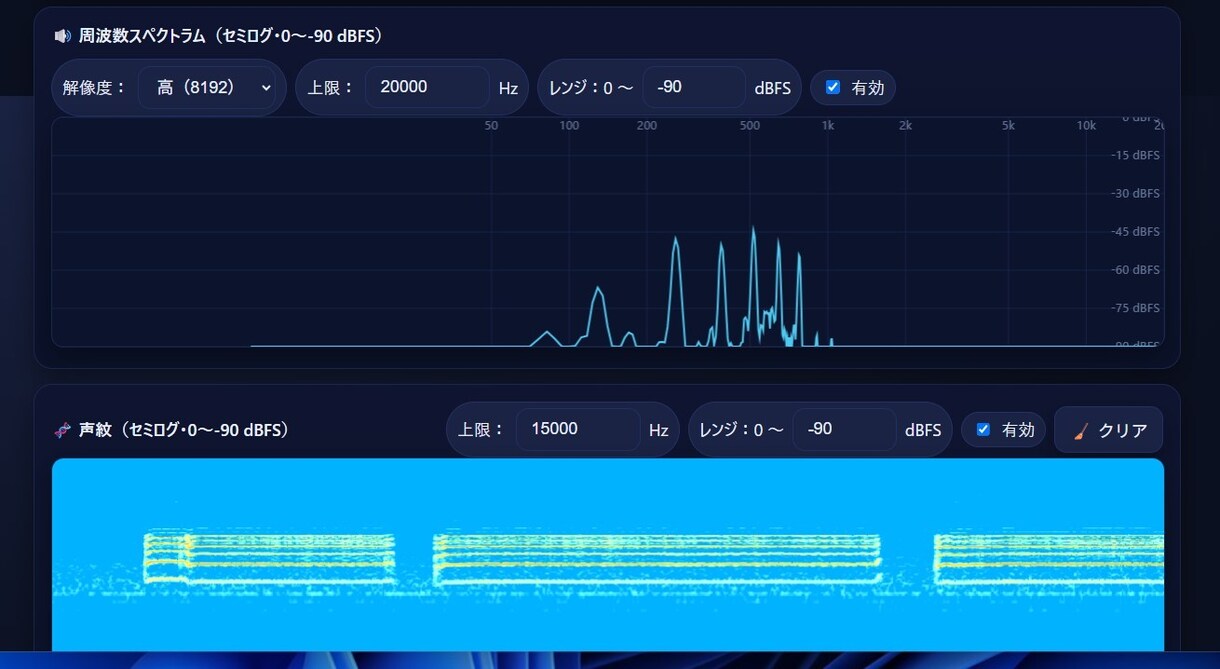
Task: Click the 2k frequency axis label
Action: (x=905, y=126)
